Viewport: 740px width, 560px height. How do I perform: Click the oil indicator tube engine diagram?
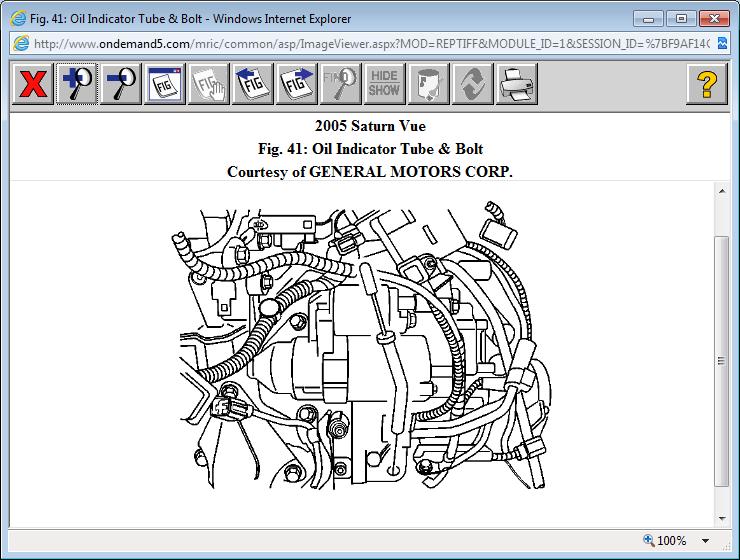point(362,345)
